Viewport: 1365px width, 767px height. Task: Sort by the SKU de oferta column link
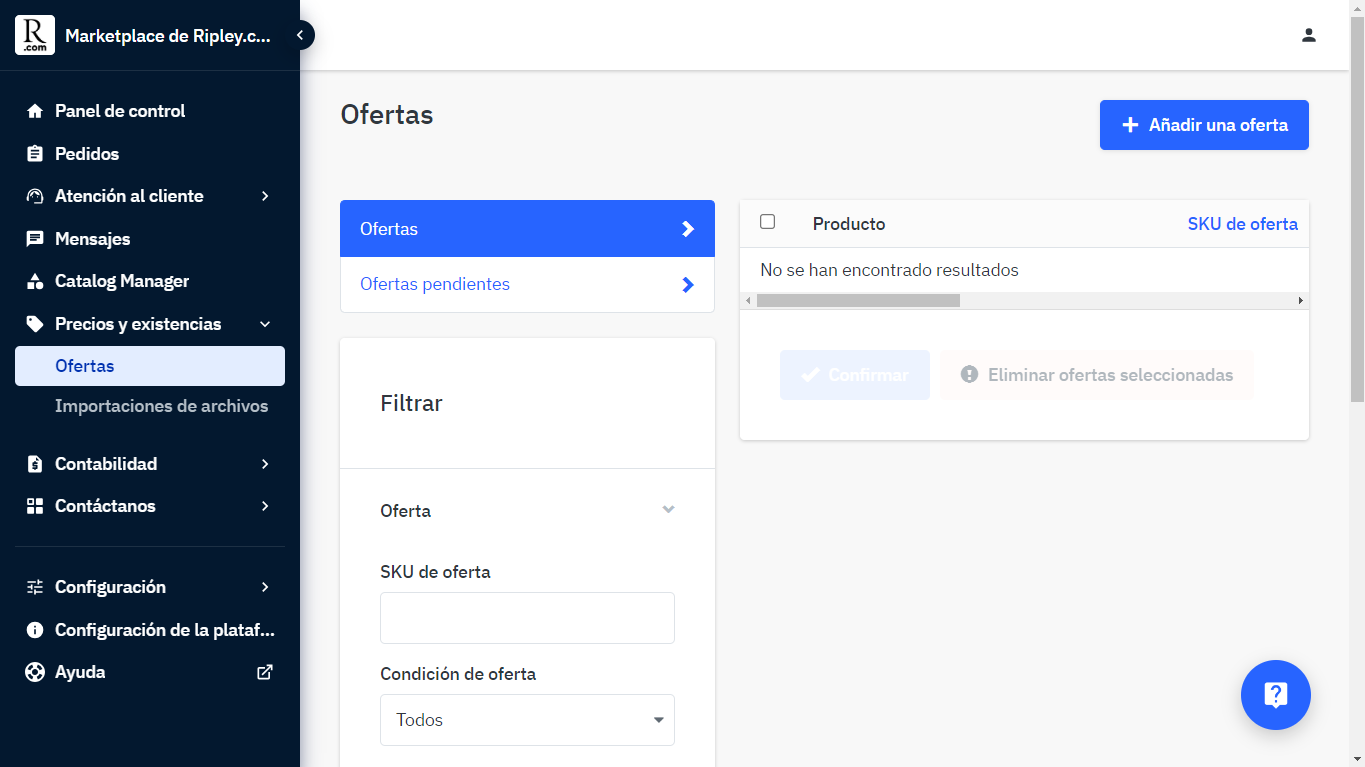click(1242, 223)
